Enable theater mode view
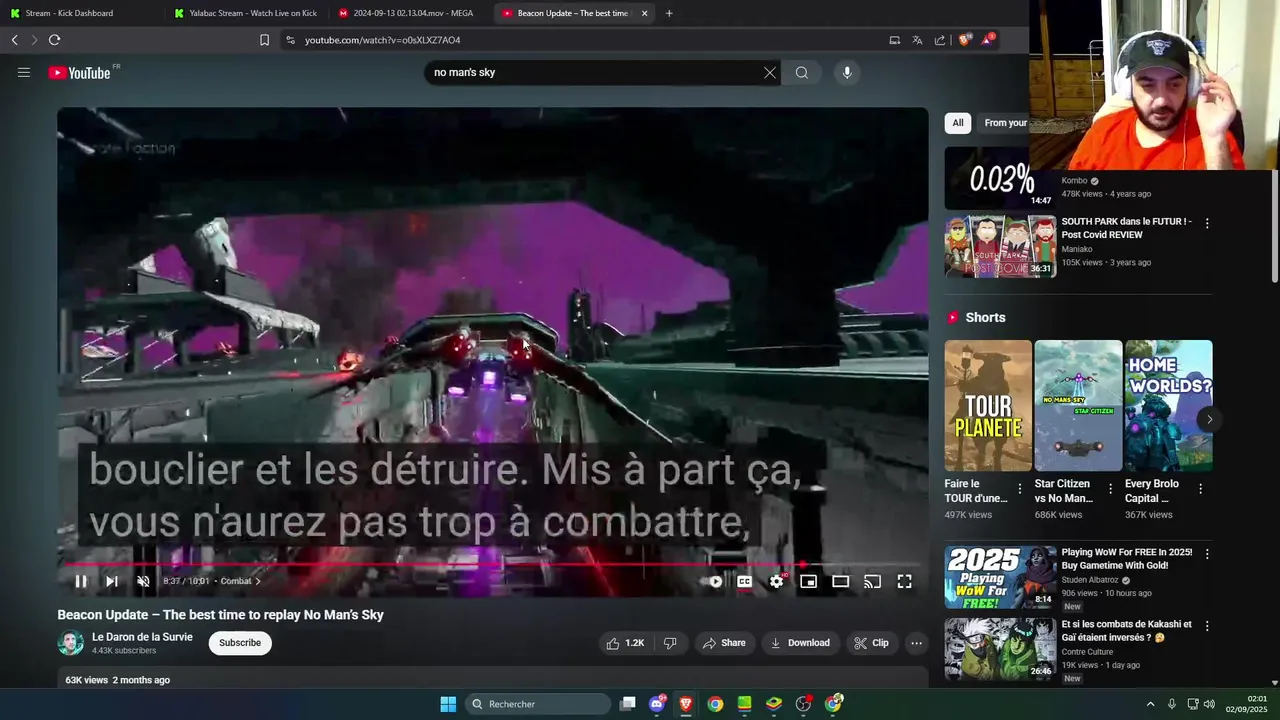This screenshot has height=720, width=1280. click(x=841, y=581)
